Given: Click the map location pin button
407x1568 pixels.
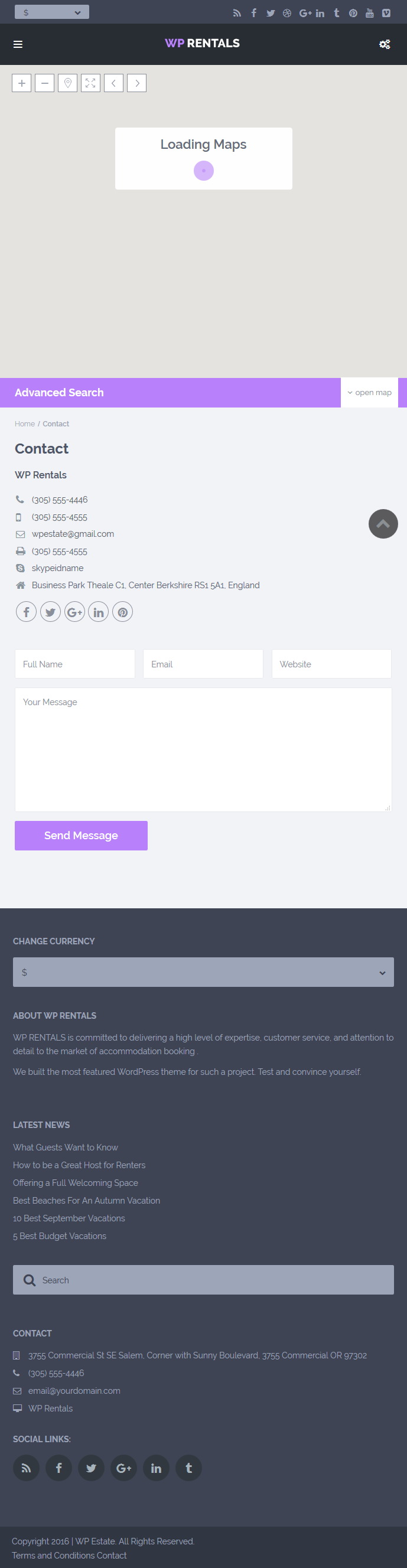Looking at the screenshot, I should (67, 83).
